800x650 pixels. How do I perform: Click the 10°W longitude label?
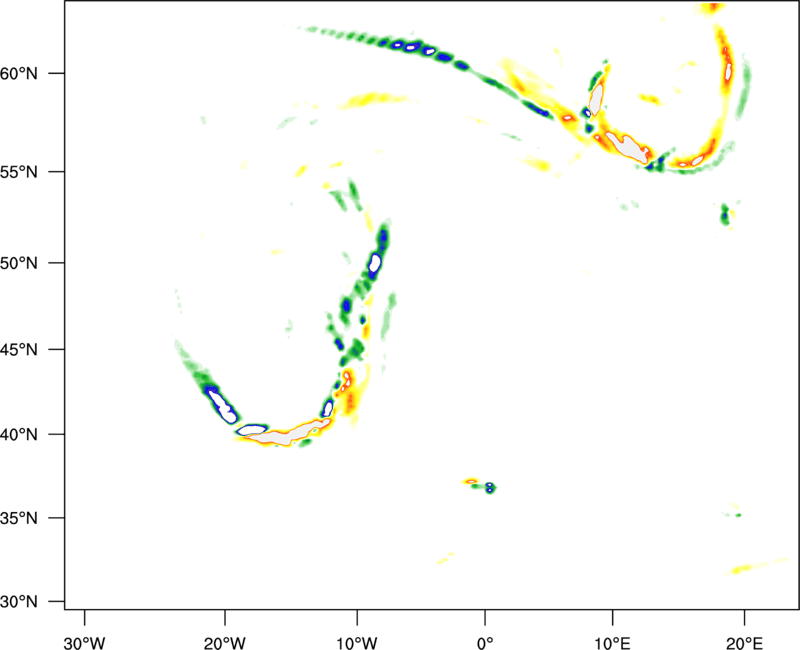pos(357,643)
